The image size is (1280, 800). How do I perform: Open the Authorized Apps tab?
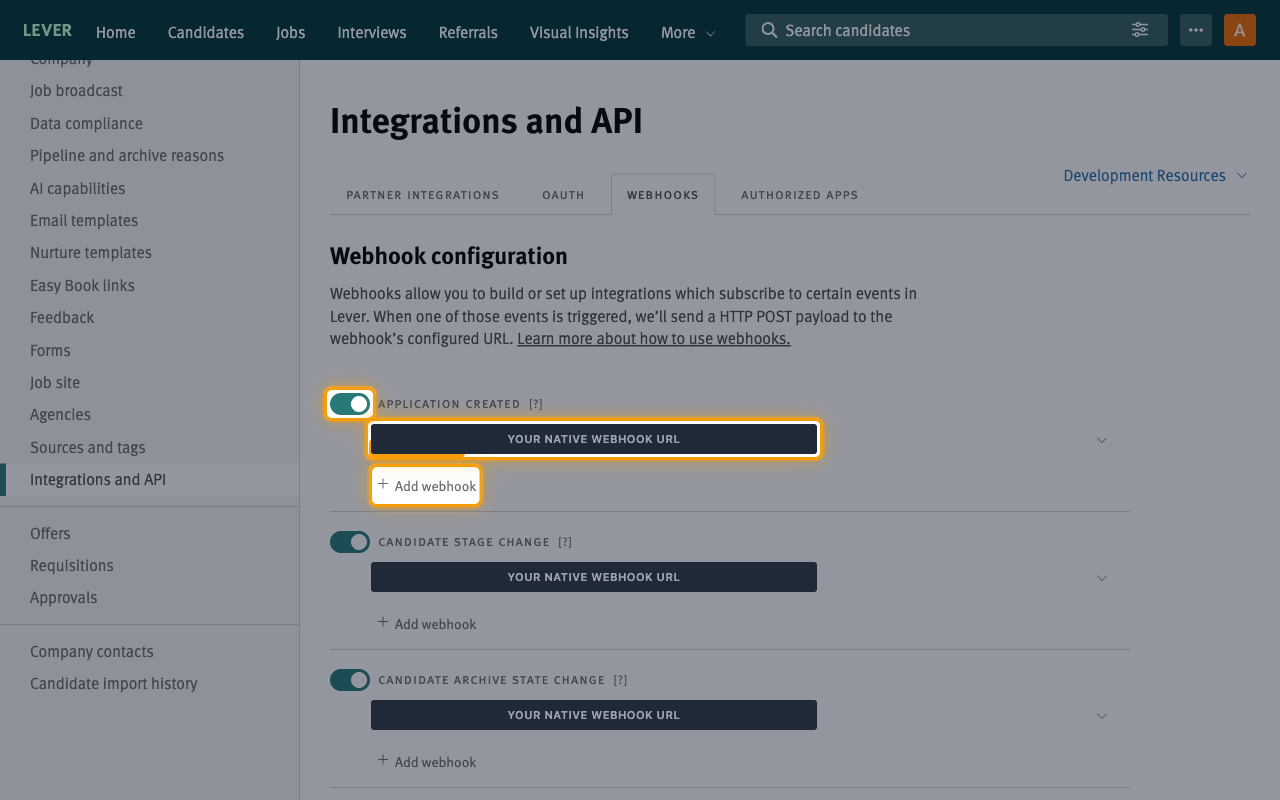pos(799,195)
